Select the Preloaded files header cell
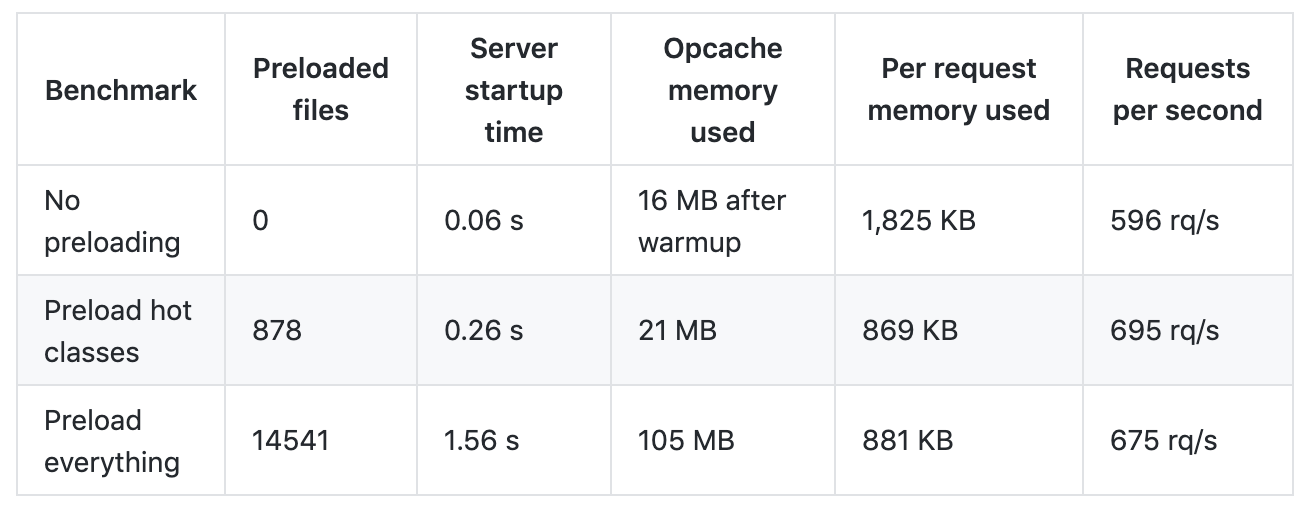The height and width of the screenshot is (510, 1310). tap(321, 90)
